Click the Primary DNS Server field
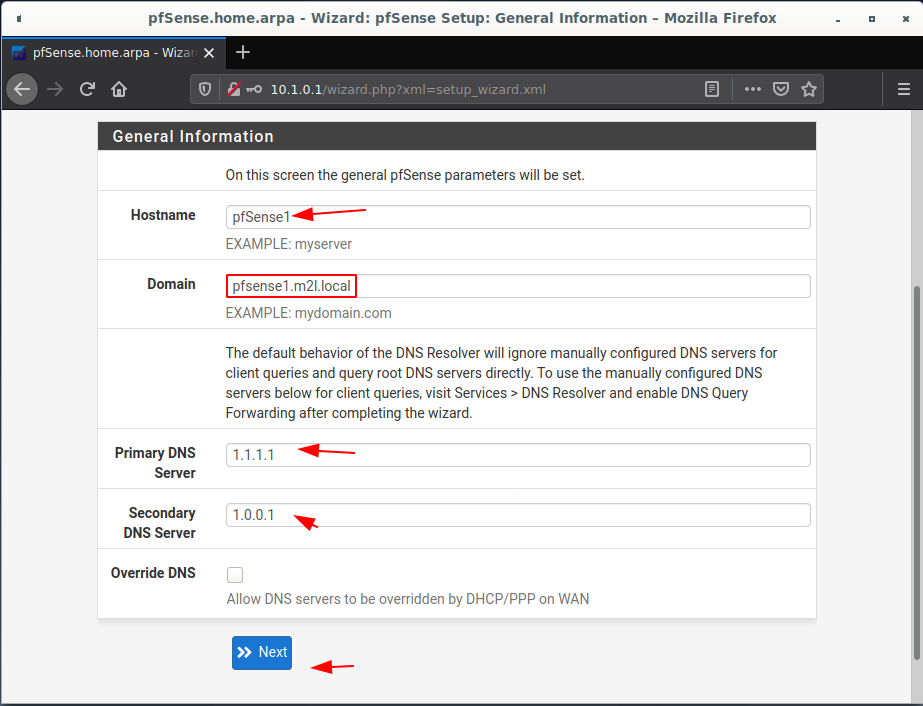The width and height of the screenshot is (923, 706). (x=518, y=455)
